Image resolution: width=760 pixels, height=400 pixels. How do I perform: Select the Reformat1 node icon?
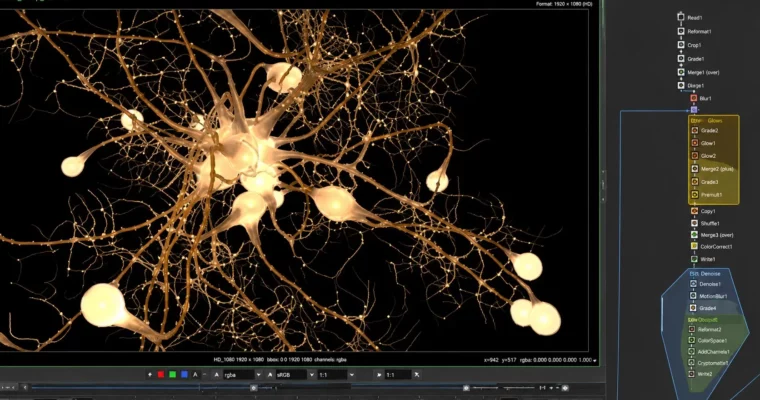click(x=681, y=31)
